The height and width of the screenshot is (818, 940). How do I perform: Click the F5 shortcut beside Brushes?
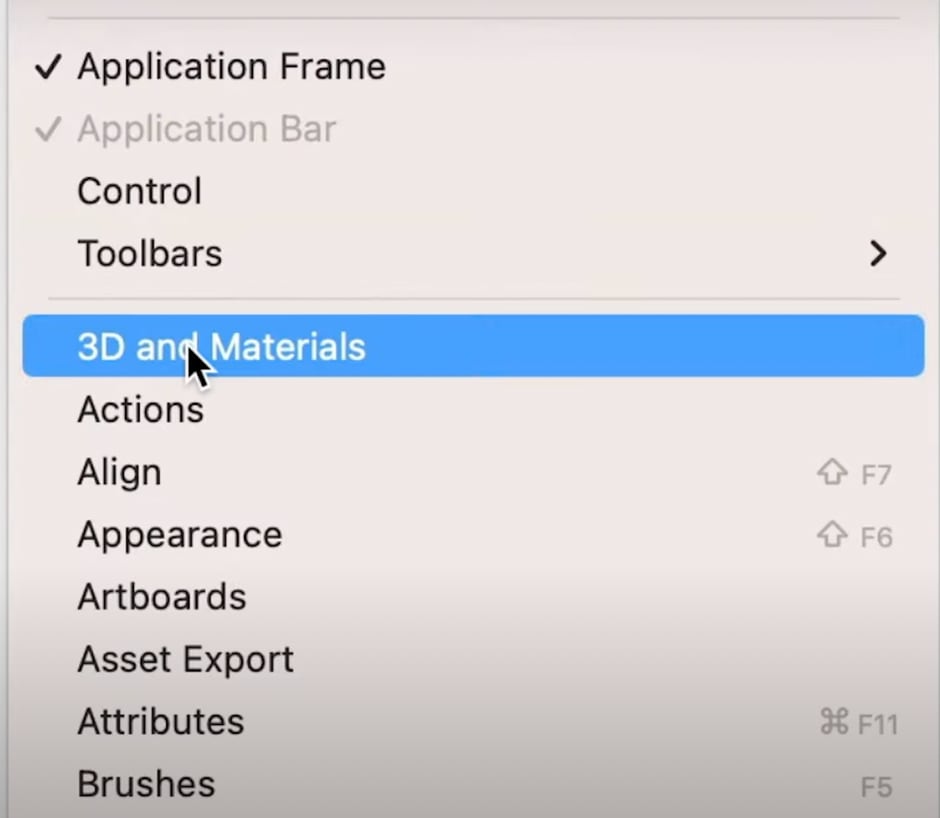click(x=876, y=786)
